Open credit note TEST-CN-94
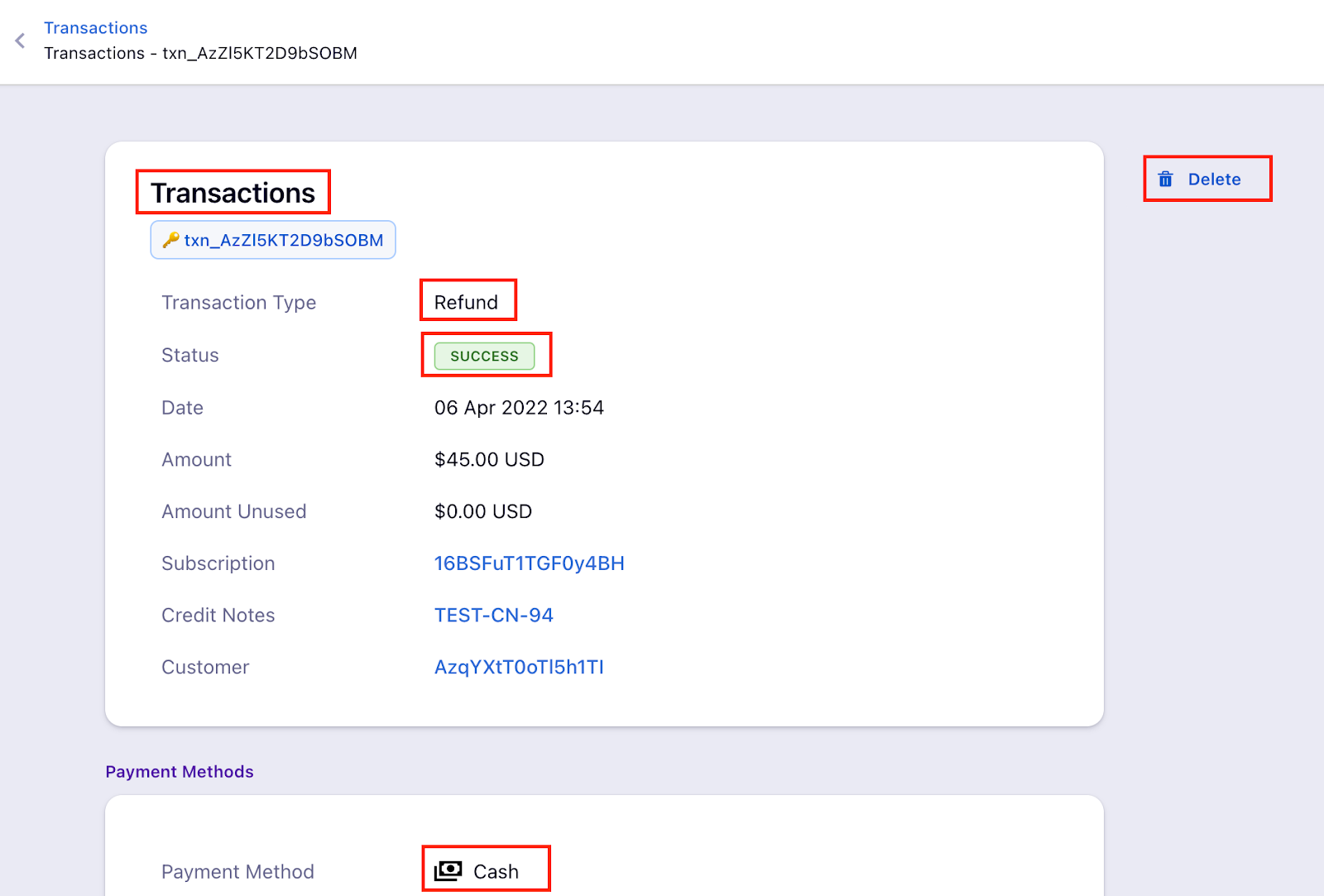 point(493,616)
